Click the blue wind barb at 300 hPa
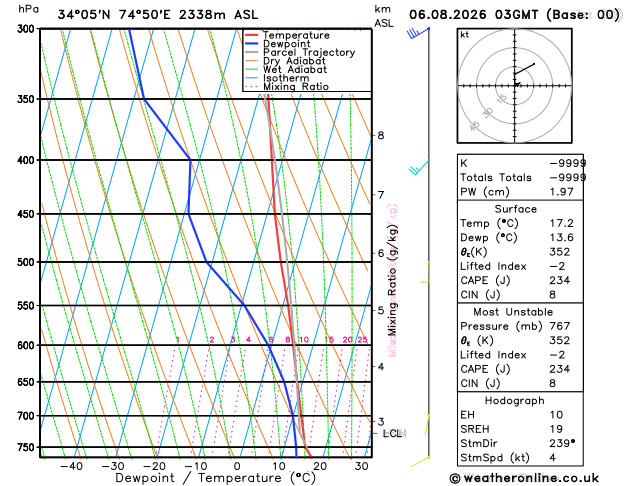Screen dimensions: 629x486 (x=418, y=33)
